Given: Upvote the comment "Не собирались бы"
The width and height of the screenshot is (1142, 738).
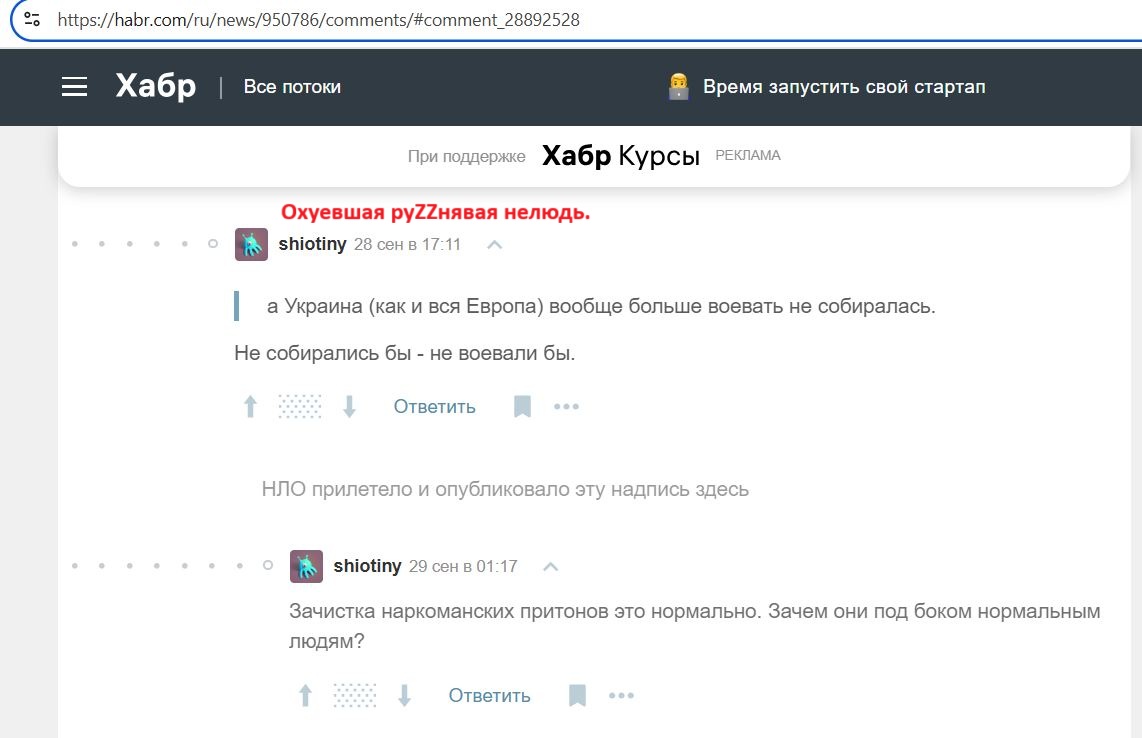Looking at the screenshot, I should coord(250,407).
